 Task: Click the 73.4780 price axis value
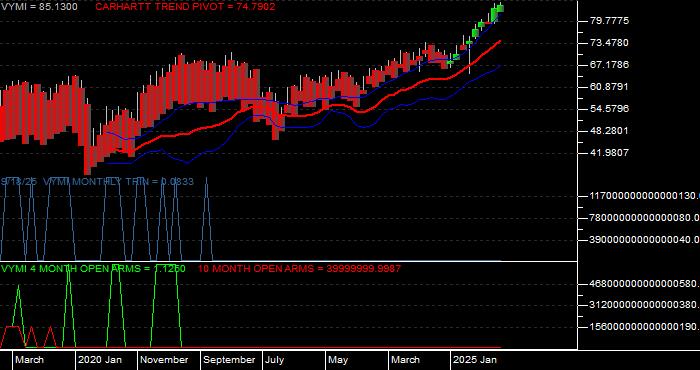click(610, 43)
